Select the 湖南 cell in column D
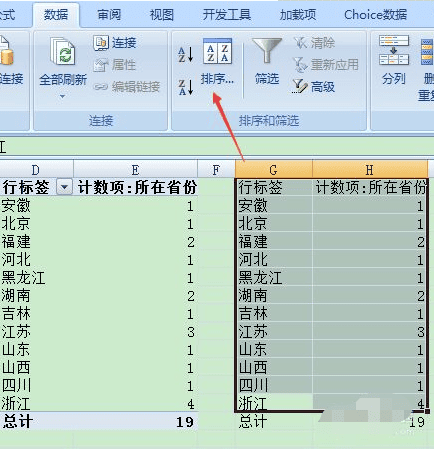This screenshot has height=449, width=434. click(37, 295)
